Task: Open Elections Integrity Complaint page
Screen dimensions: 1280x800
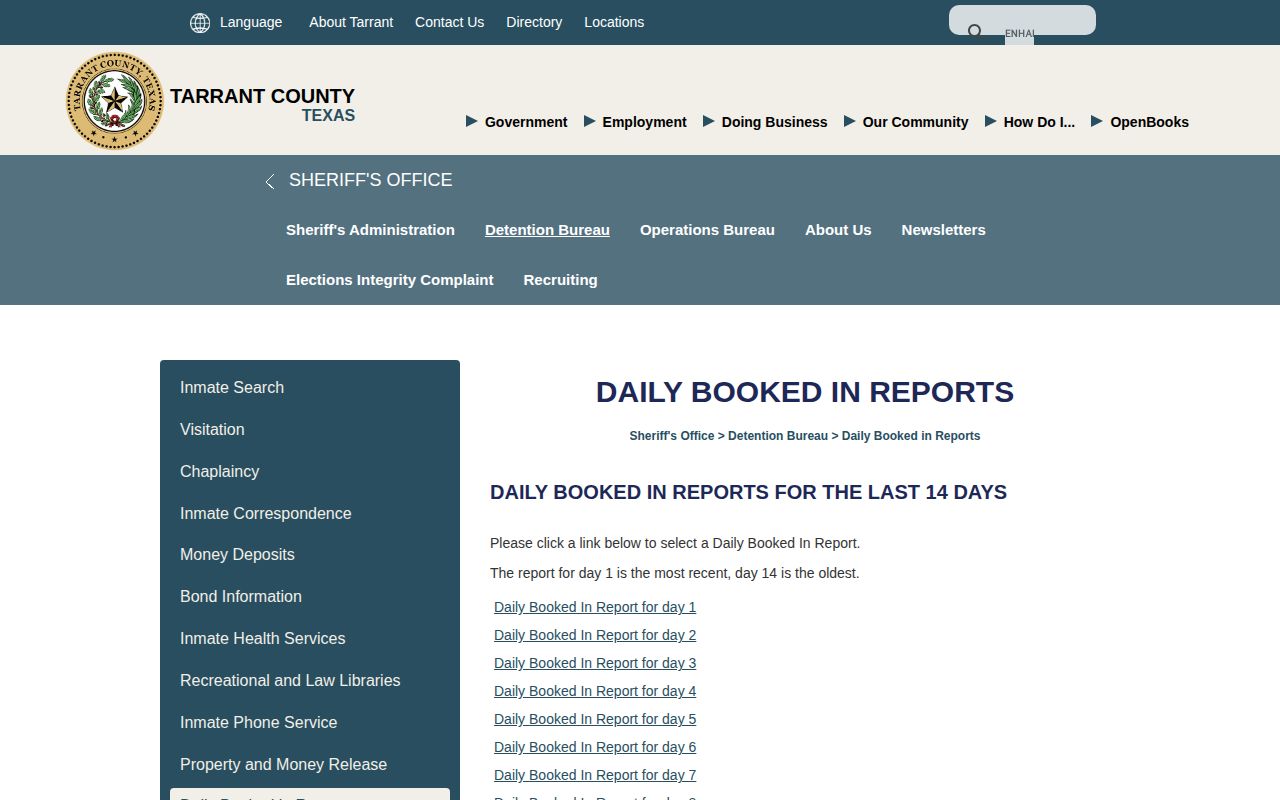Action: (x=390, y=280)
